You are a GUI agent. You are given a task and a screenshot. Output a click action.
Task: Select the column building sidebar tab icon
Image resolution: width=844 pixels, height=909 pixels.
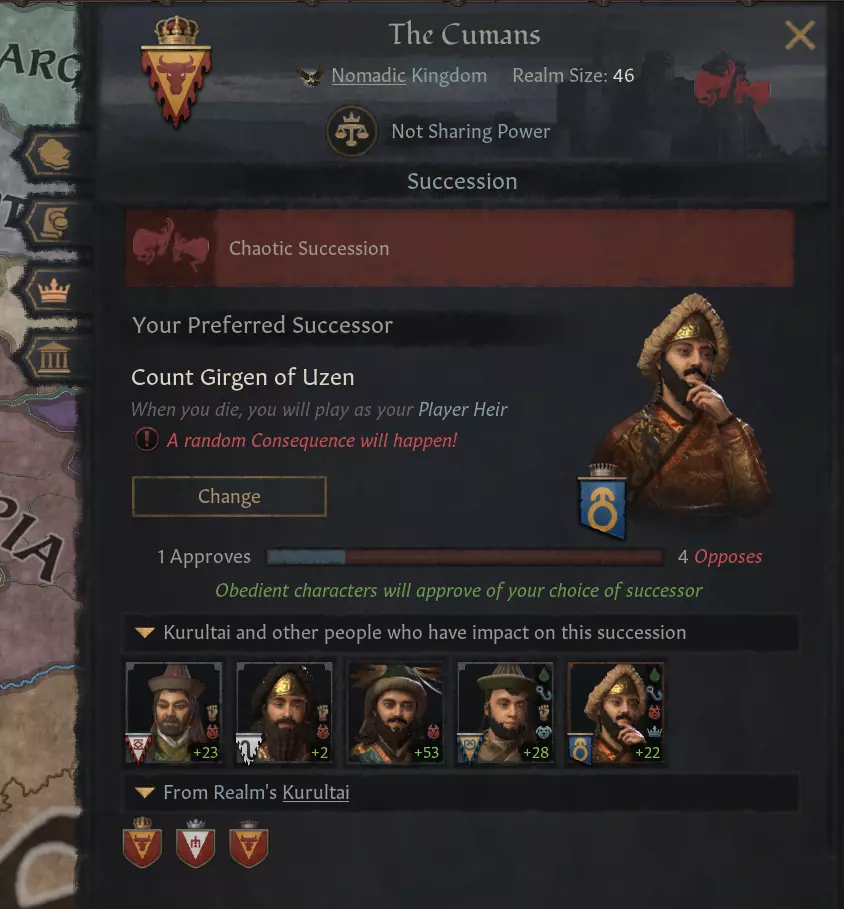(x=54, y=357)
